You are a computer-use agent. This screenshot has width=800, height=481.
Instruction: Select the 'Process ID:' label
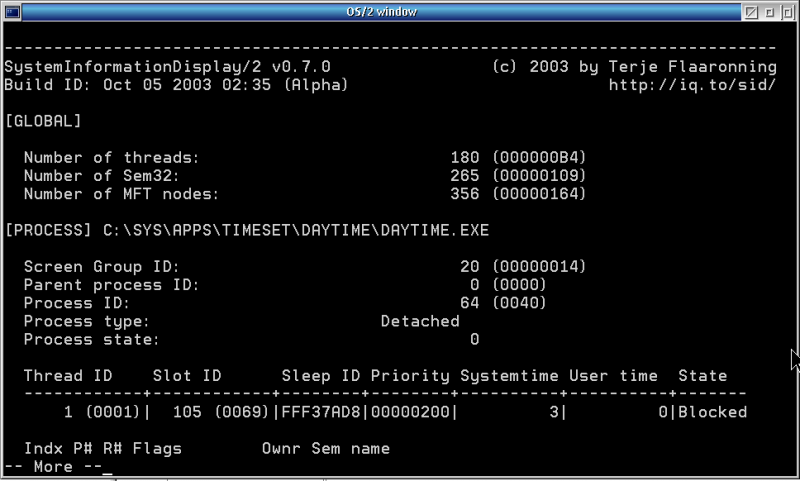(77, 303)
